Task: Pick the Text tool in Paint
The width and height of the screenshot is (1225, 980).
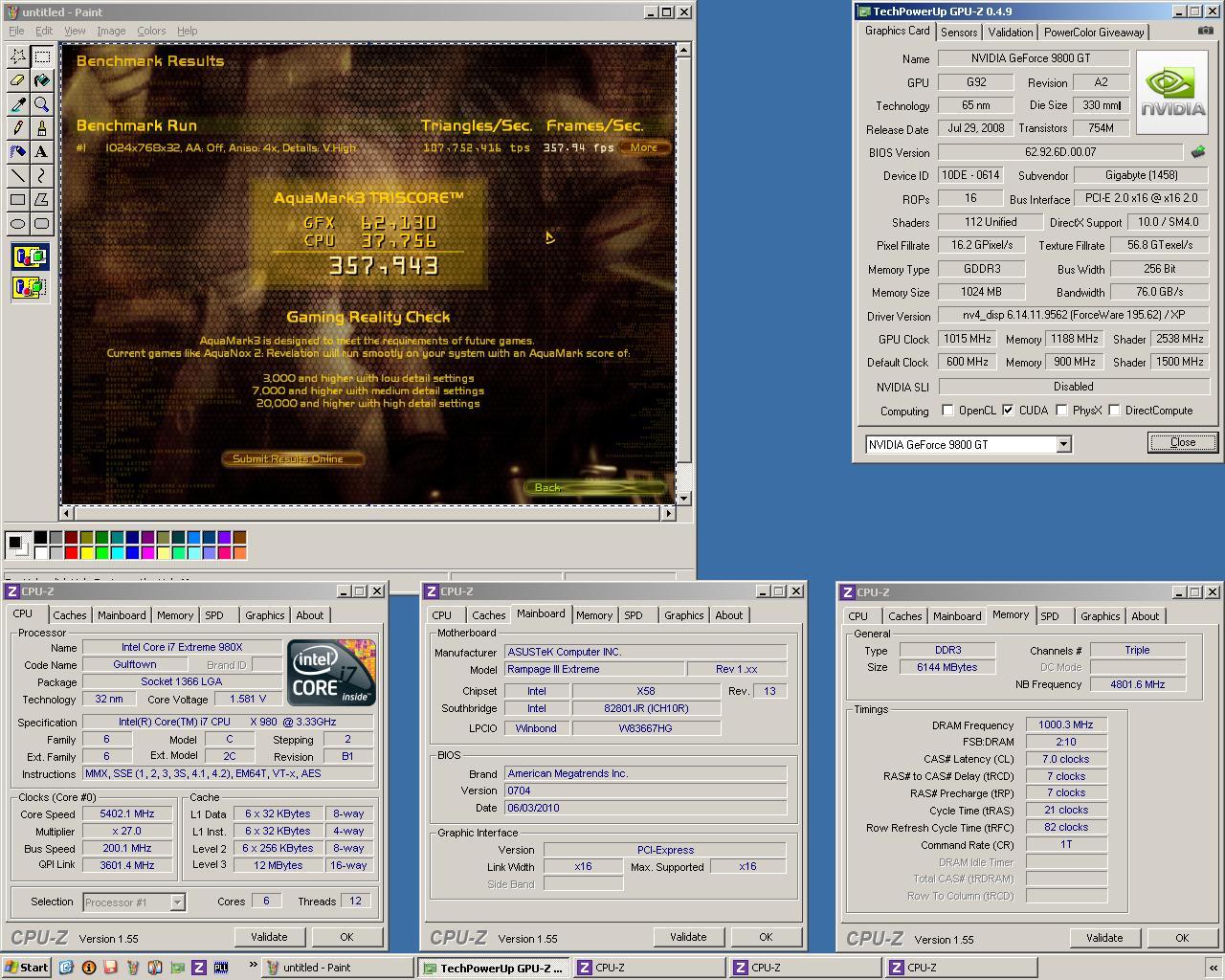Action: 41,151
